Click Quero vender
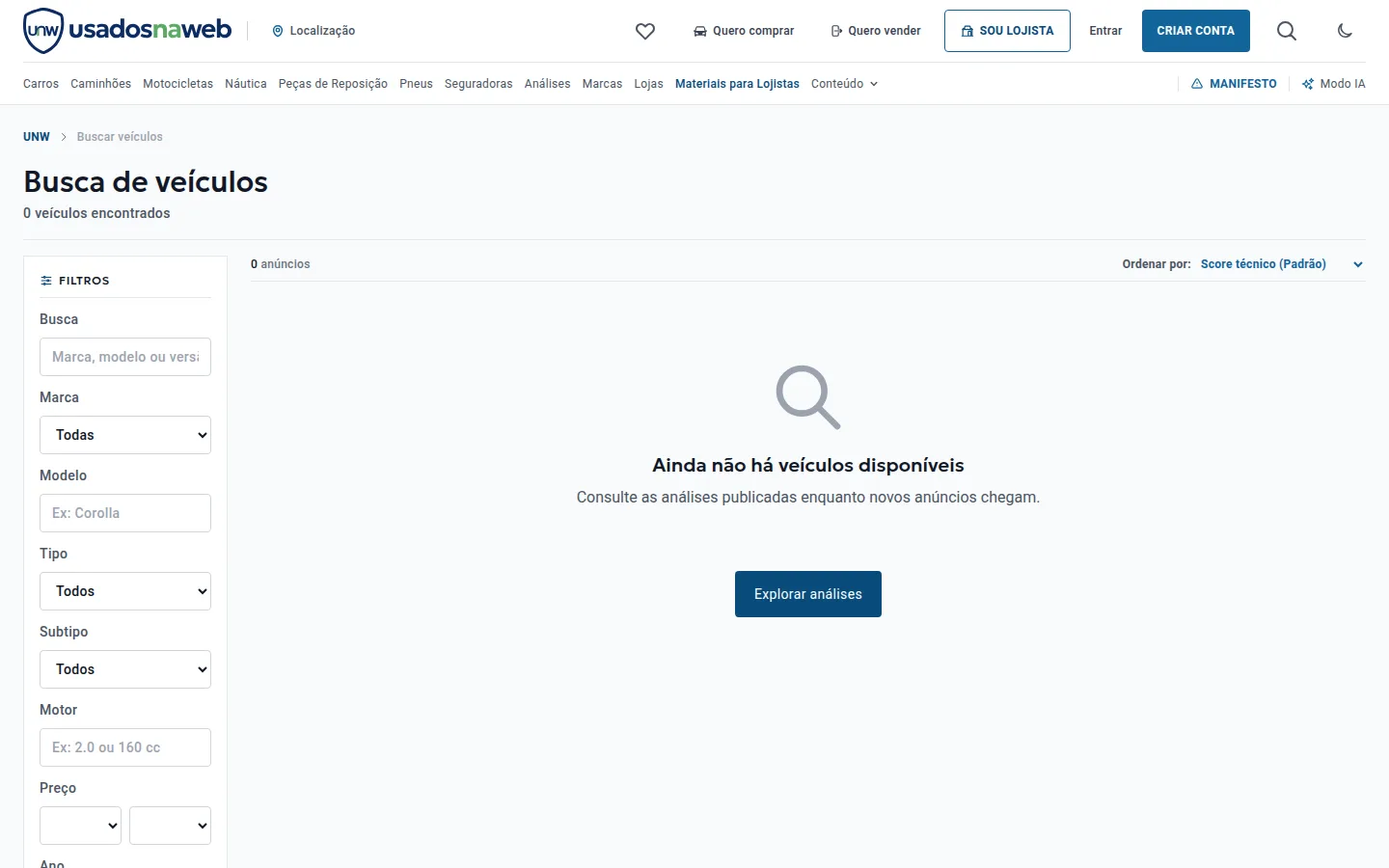The image size is (1389, 868). 876,31
